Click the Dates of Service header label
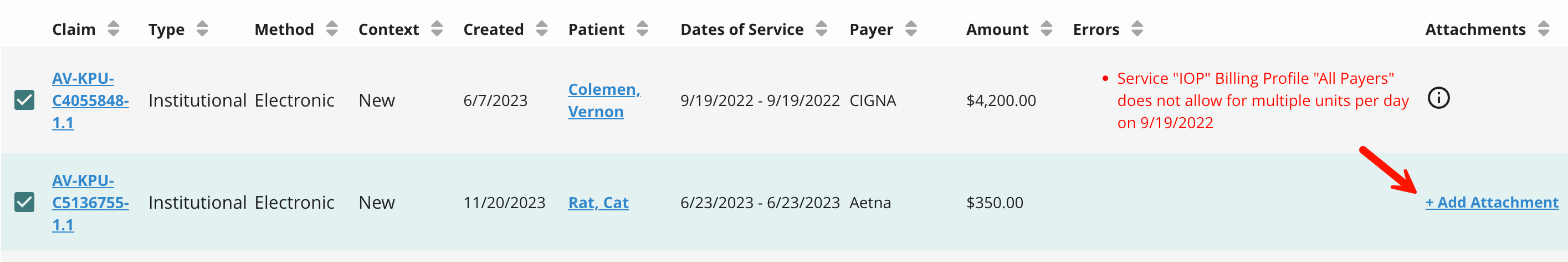 coord(741,29)
